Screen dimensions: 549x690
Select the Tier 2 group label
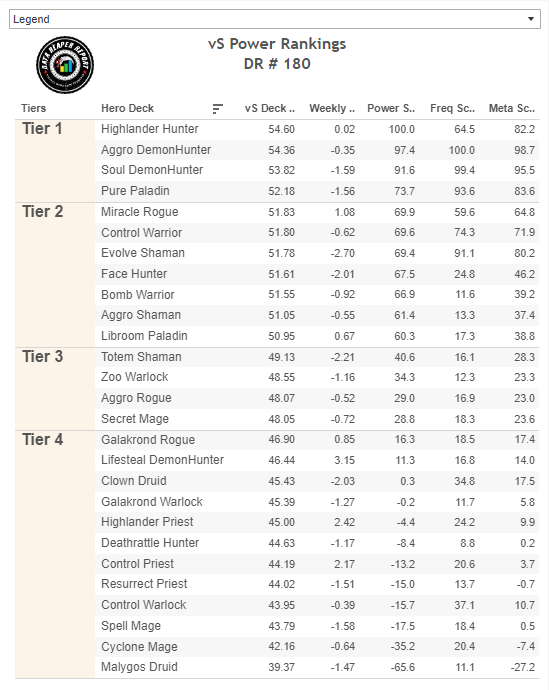coord(43,212)
